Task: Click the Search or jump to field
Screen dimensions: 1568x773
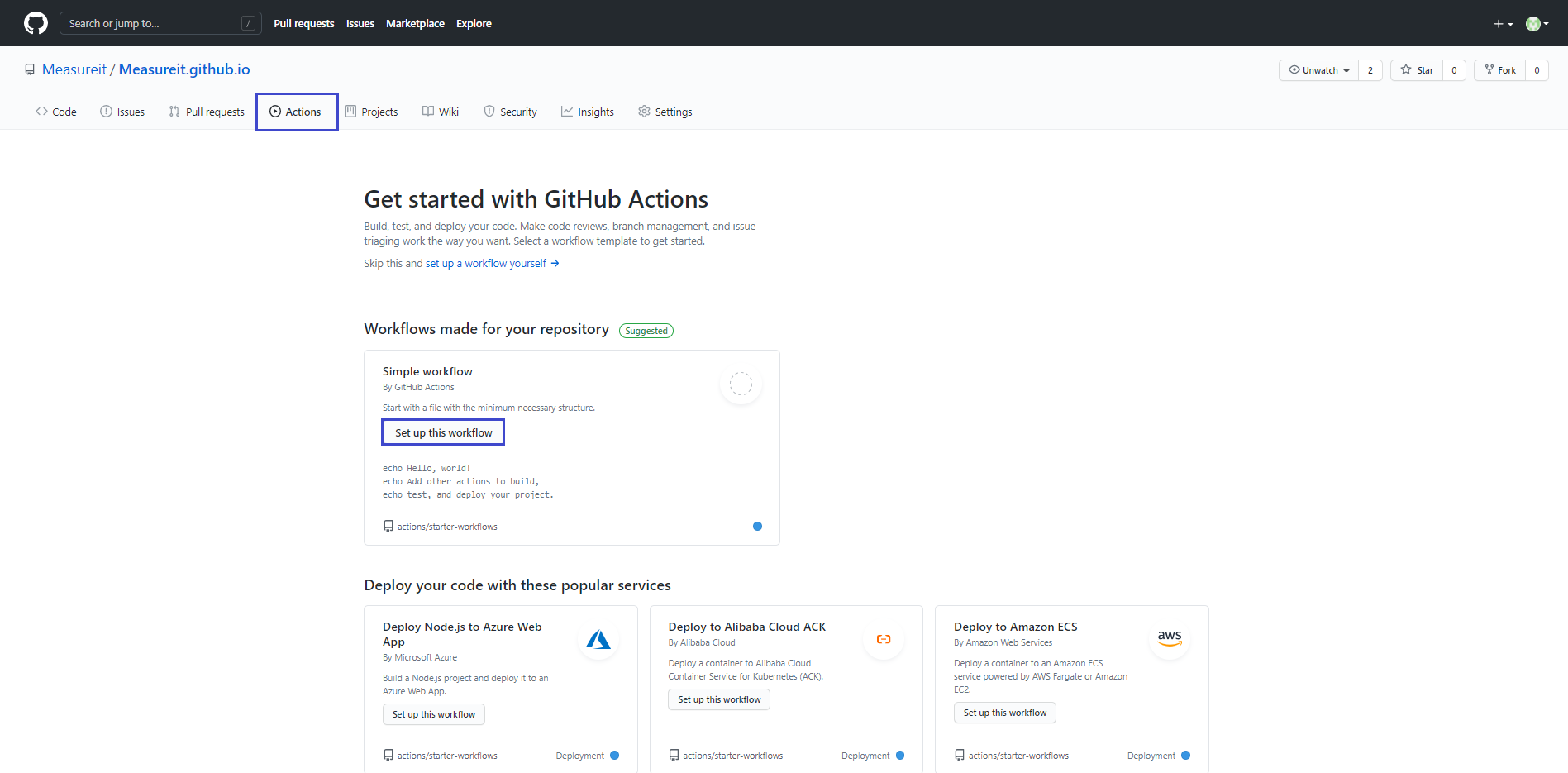Action: [x=160, y=23]
